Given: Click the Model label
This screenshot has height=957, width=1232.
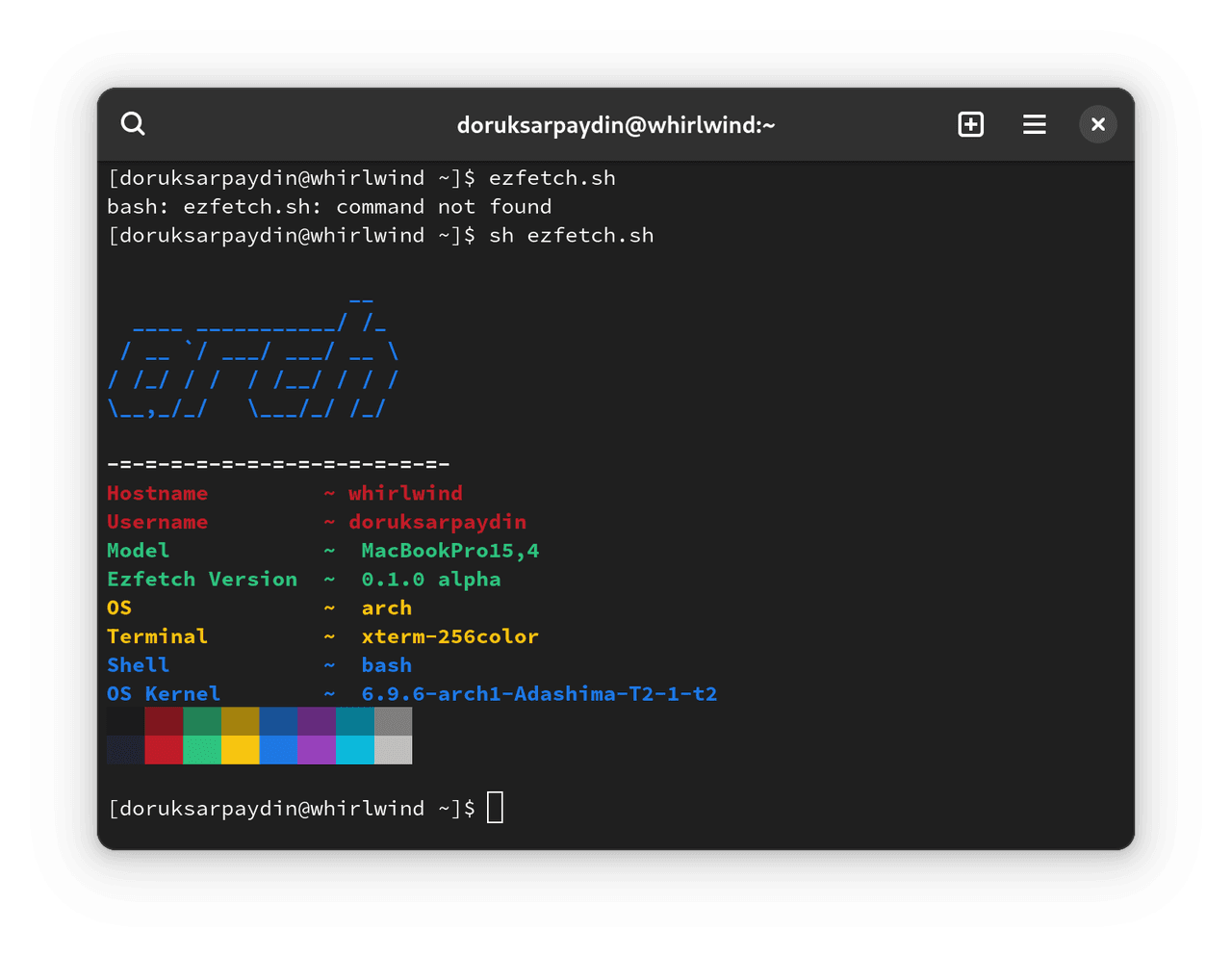Looking at the screenshot, I should (138, 551).
